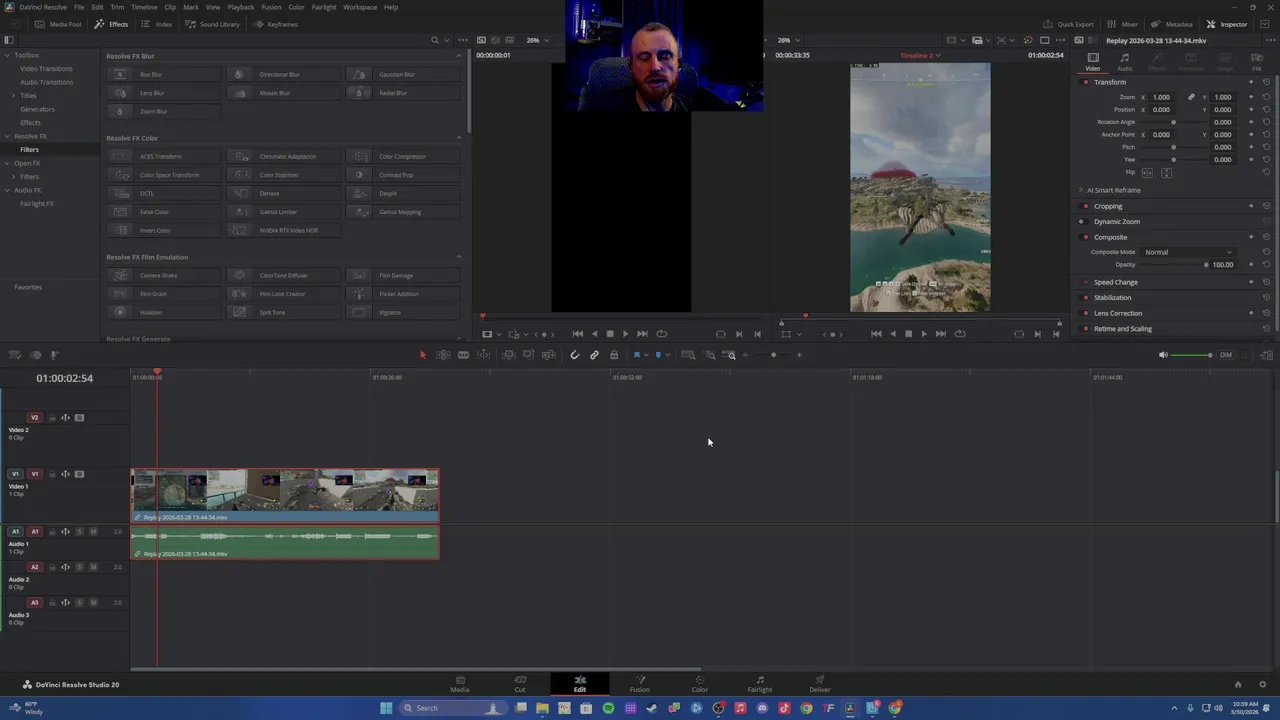The width and height of the screenshot is (1280, 720).
Task: Search the Effects library magnifier icon
Action: click(x=434, y=40)
